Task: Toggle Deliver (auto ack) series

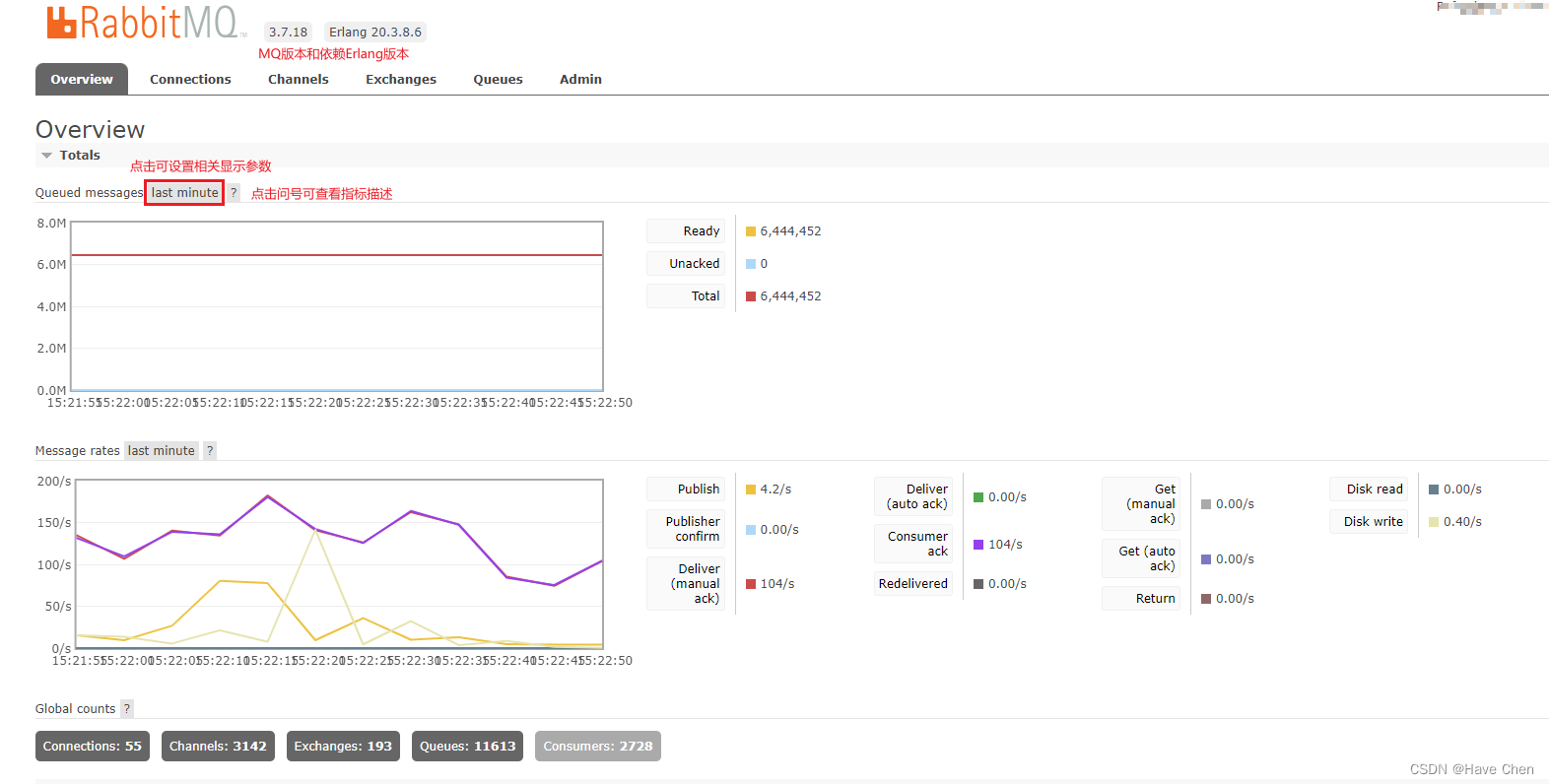Action: tap(913, 496)
